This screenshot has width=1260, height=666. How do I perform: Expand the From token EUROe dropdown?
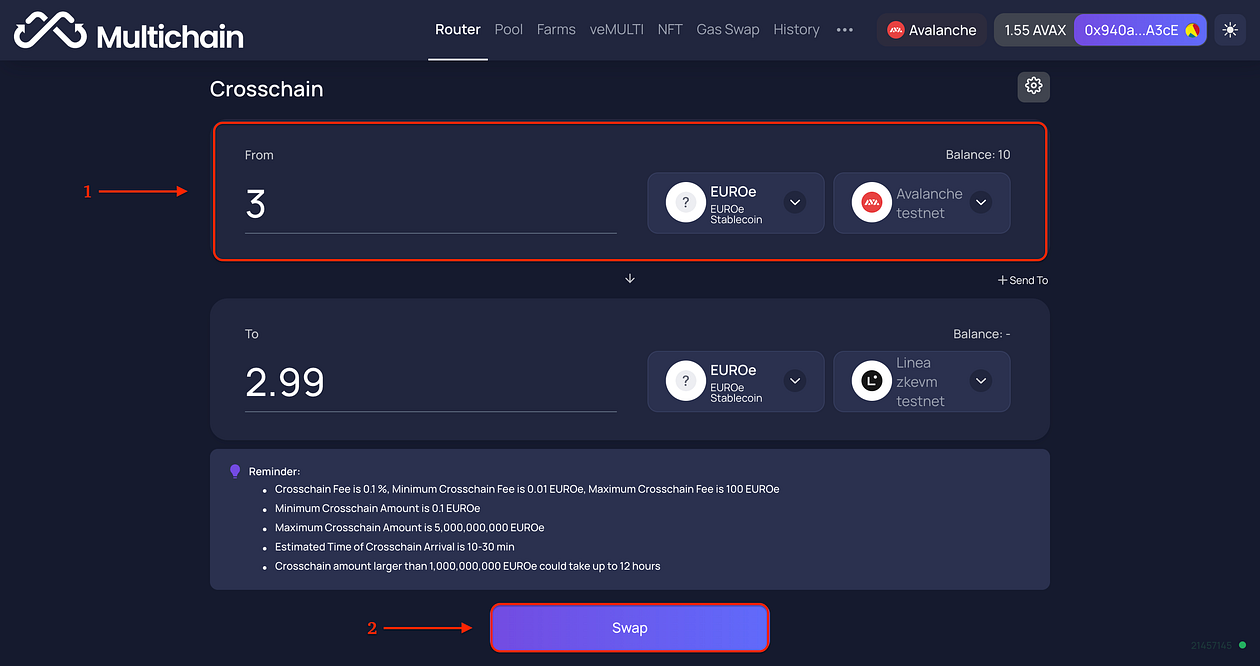coord(795,202)
